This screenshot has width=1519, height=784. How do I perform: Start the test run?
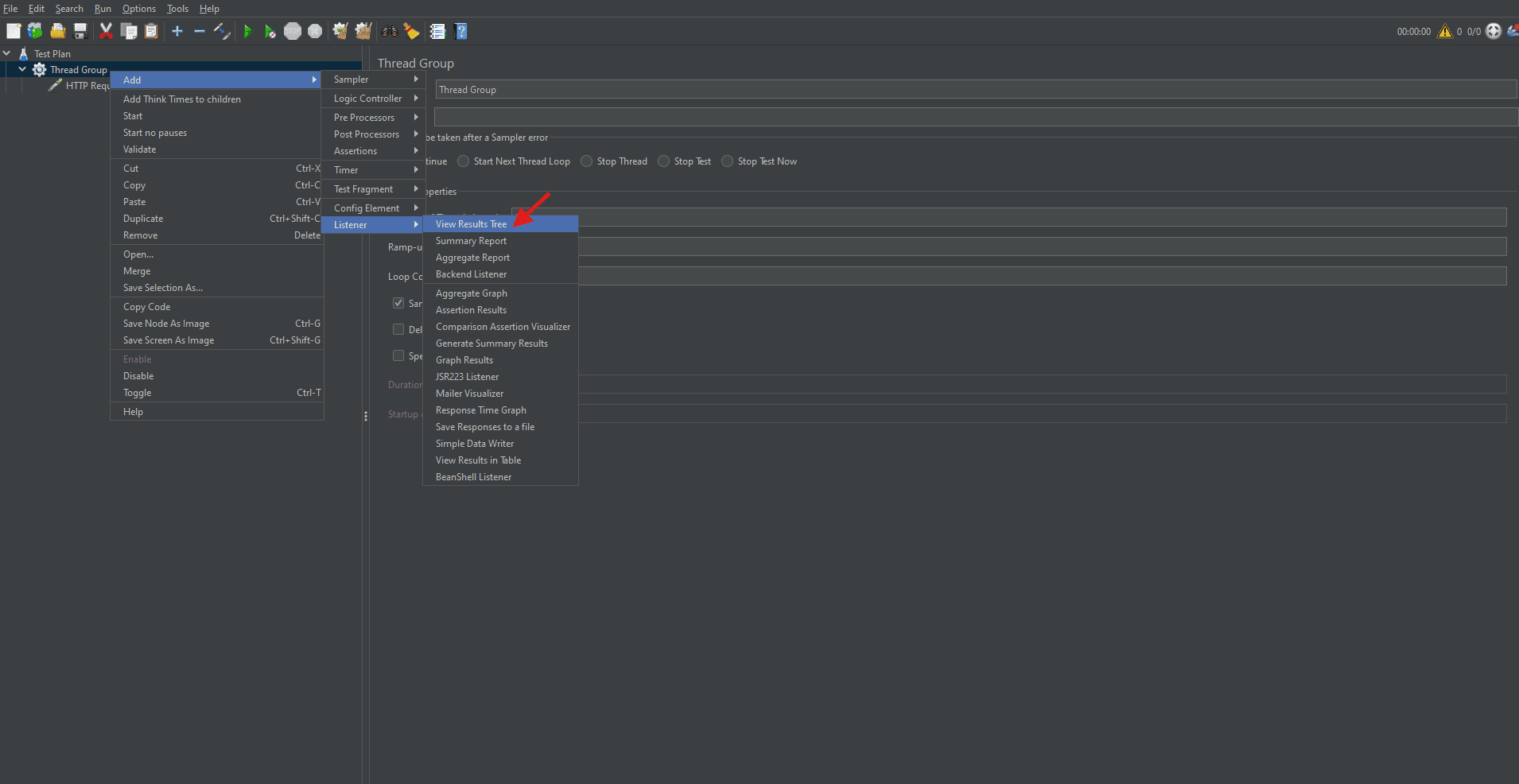247,32
